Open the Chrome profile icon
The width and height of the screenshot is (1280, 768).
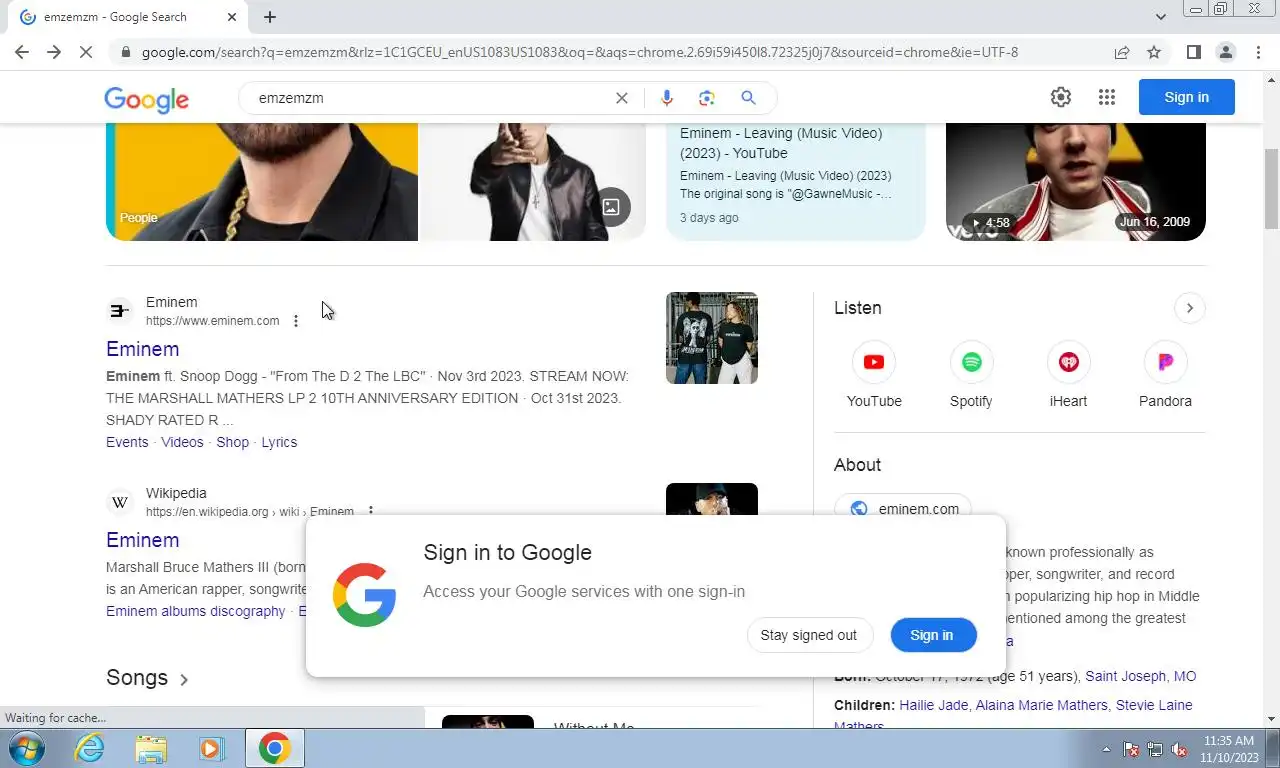[1226, 52]
